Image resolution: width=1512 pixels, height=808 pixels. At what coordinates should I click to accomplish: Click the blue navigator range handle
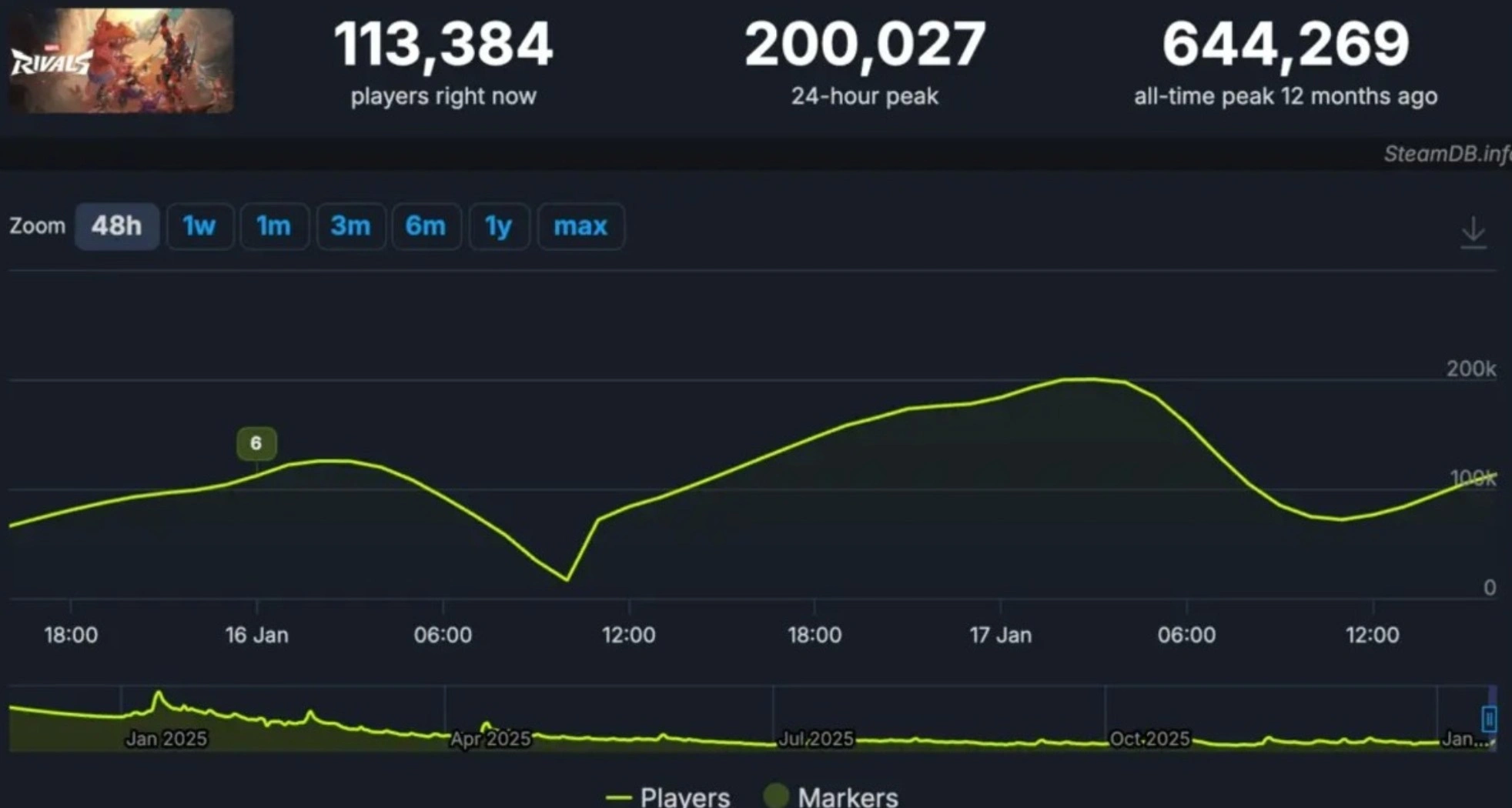(1489, 719)
